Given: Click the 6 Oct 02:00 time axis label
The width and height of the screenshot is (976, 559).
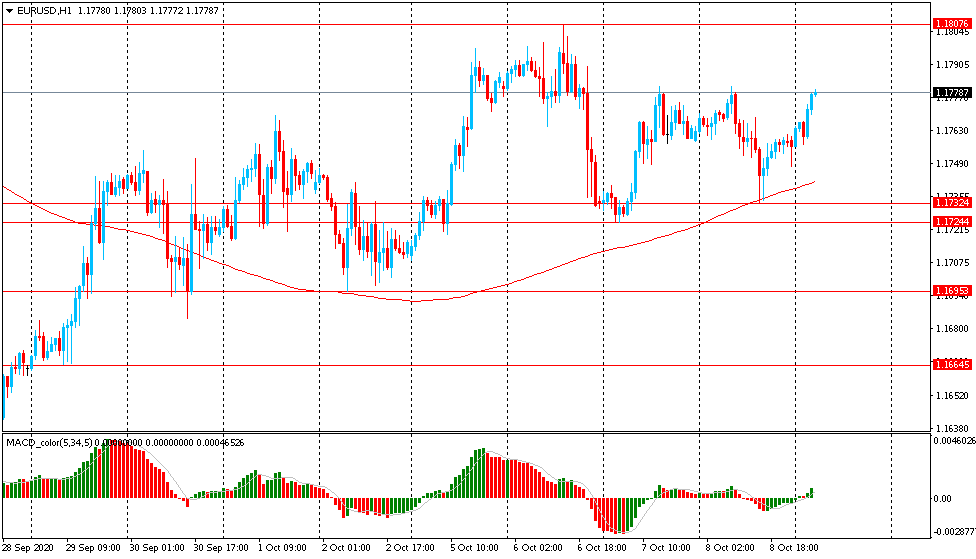Looking at the screenshot, I should 538,548.
